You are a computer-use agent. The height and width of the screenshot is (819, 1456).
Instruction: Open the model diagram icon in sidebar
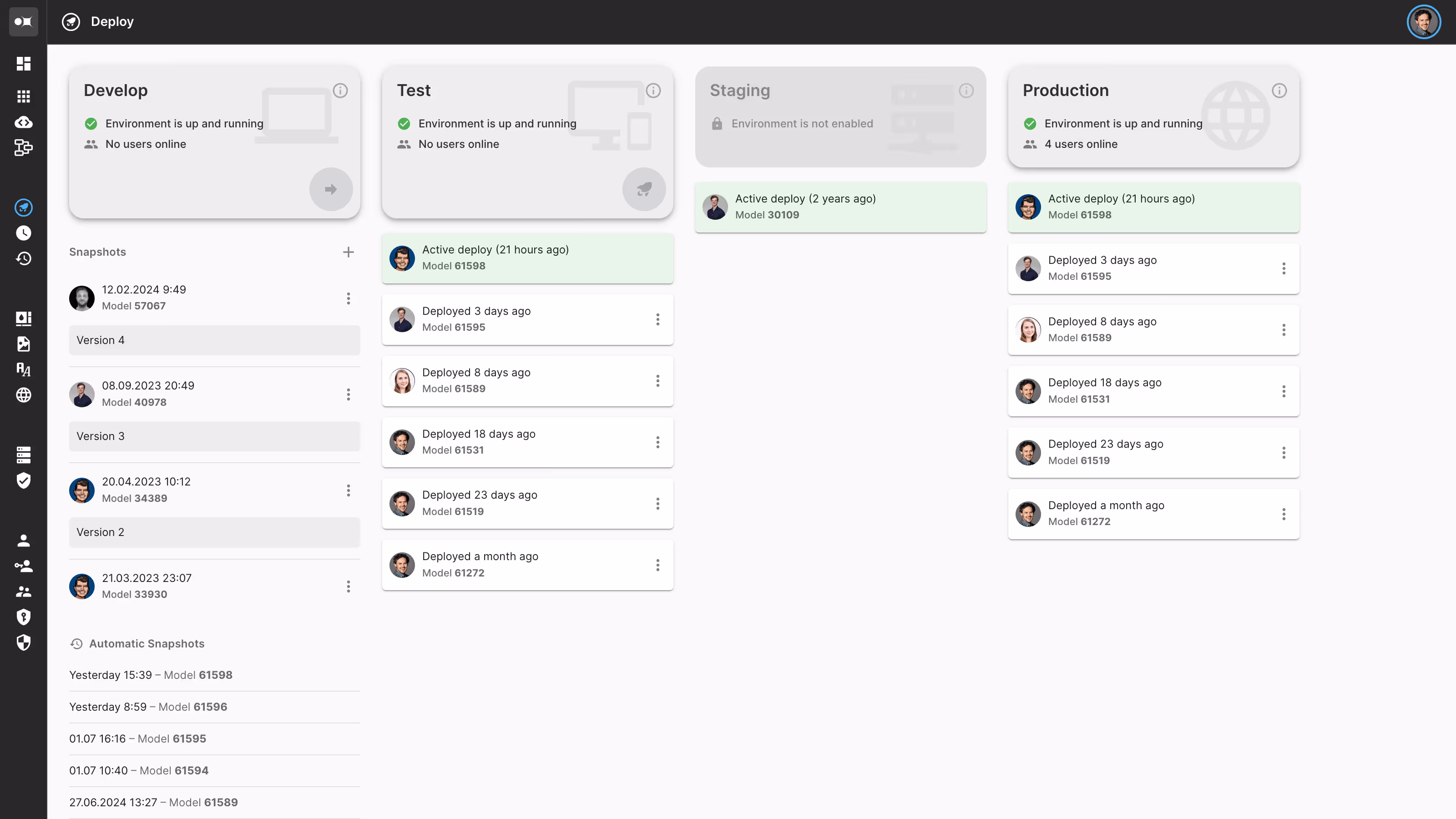(23, 147)
